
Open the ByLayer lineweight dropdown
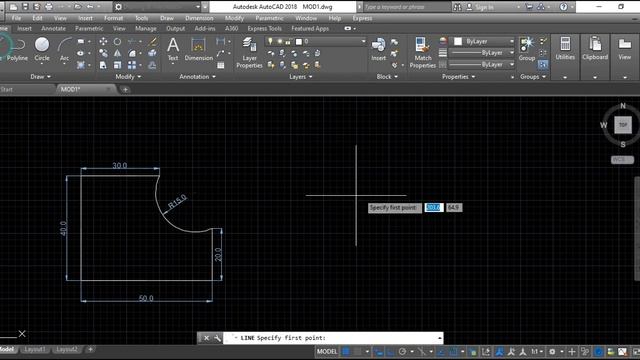coord(511,53)
